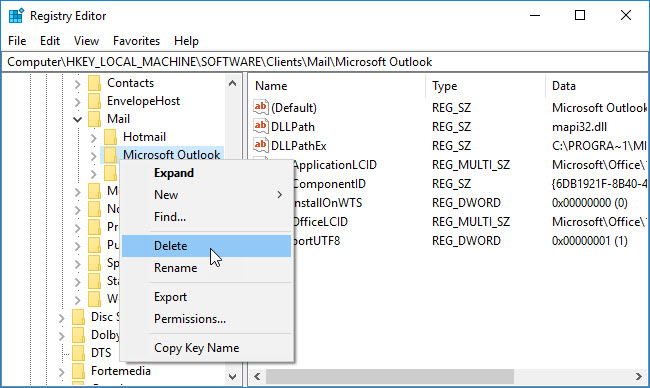650x388 pixels.
Task: Click the Contacts folder icon
Action: [x=95, y=83]
